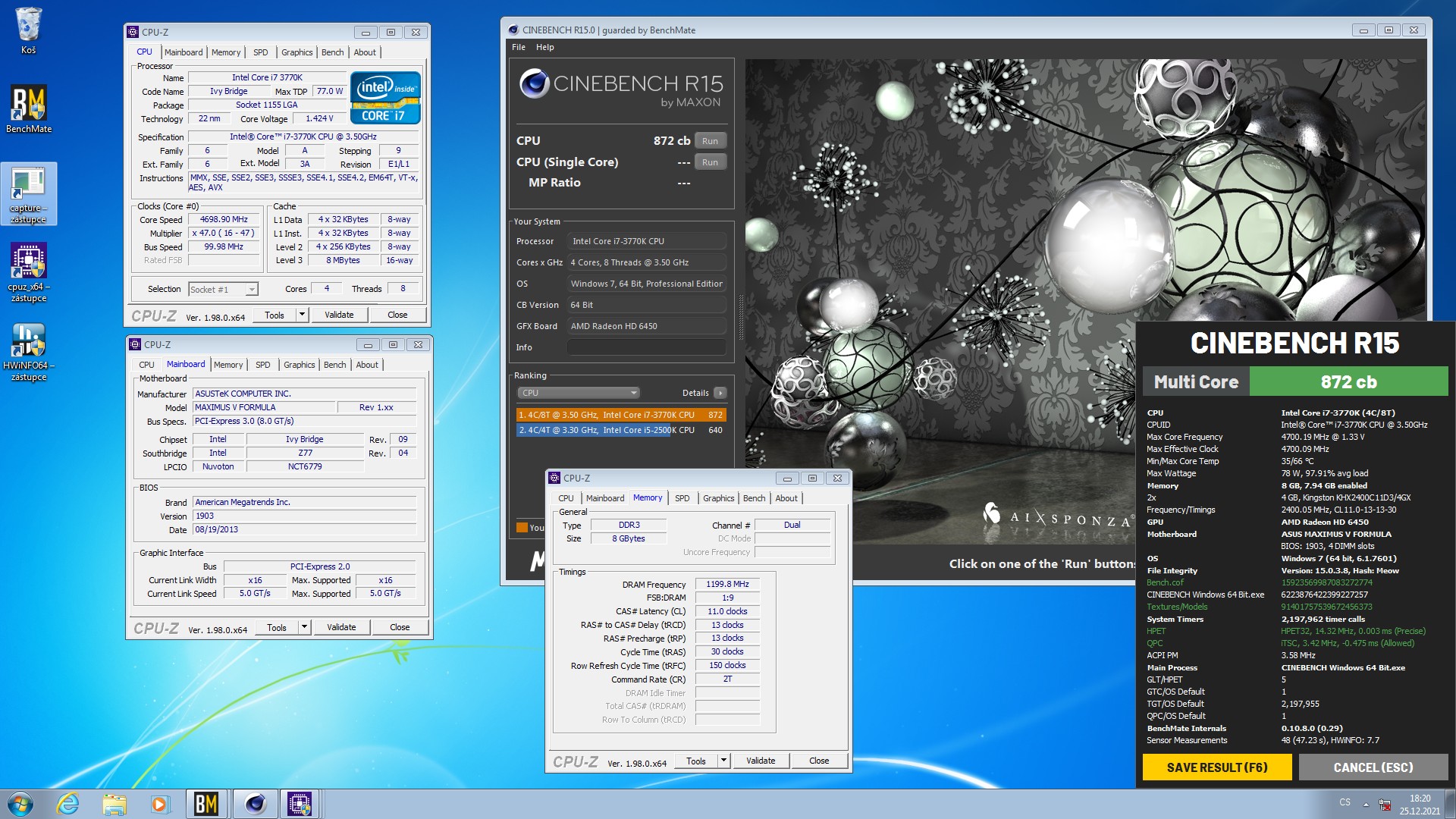1456x819 pixels.
Task: Open the File menu in Cinebench
Action: (519, 47)
